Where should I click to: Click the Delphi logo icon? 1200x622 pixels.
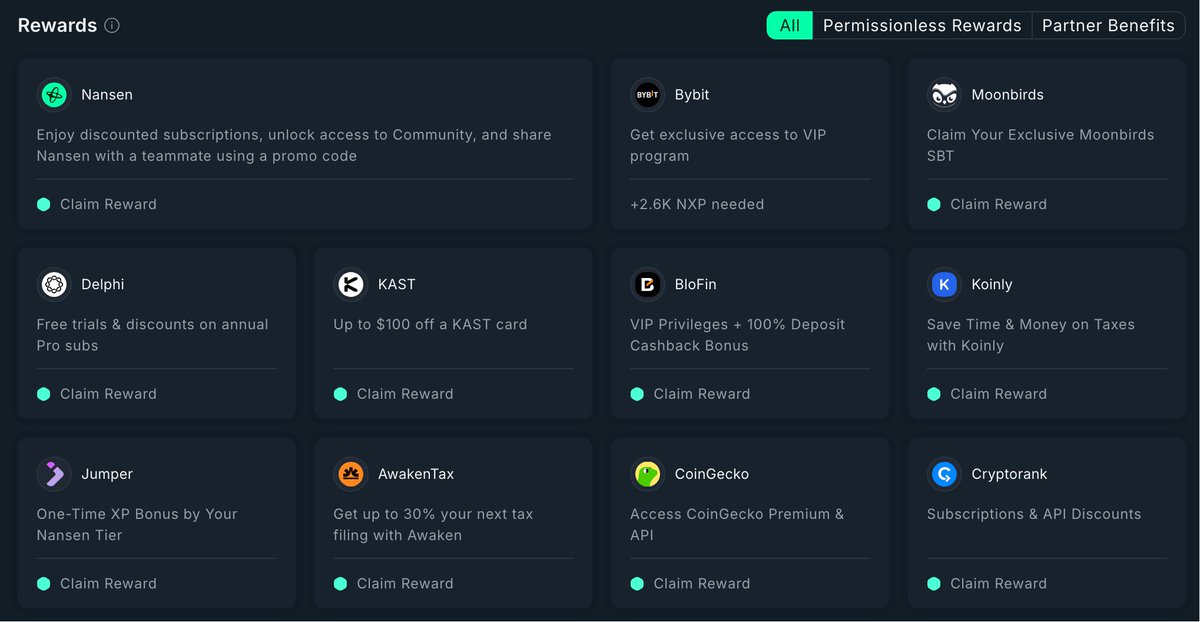click(x=54, y=285)
